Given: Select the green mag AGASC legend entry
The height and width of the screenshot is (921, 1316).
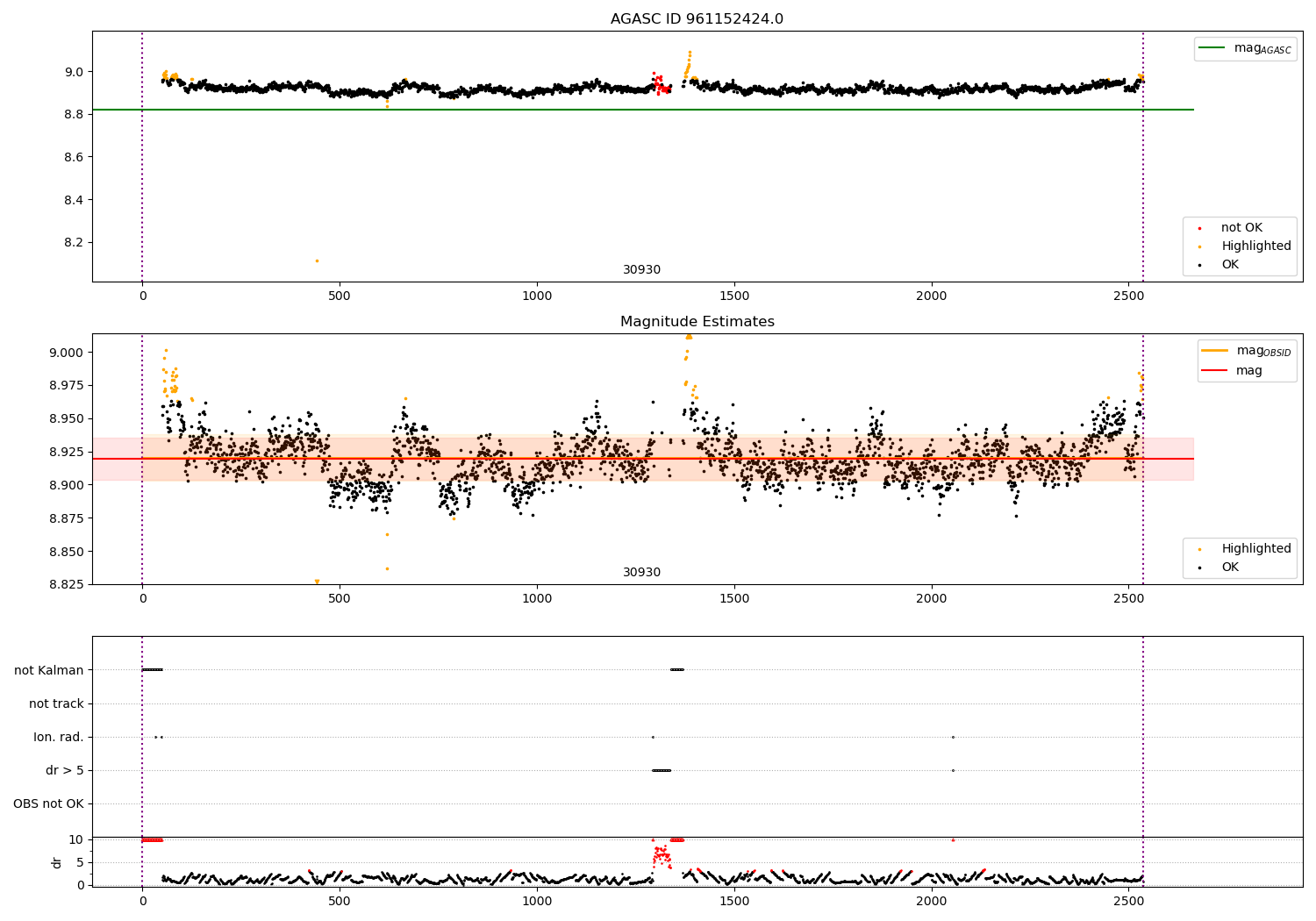Looking at the screenshot, I should (1245, 48).
